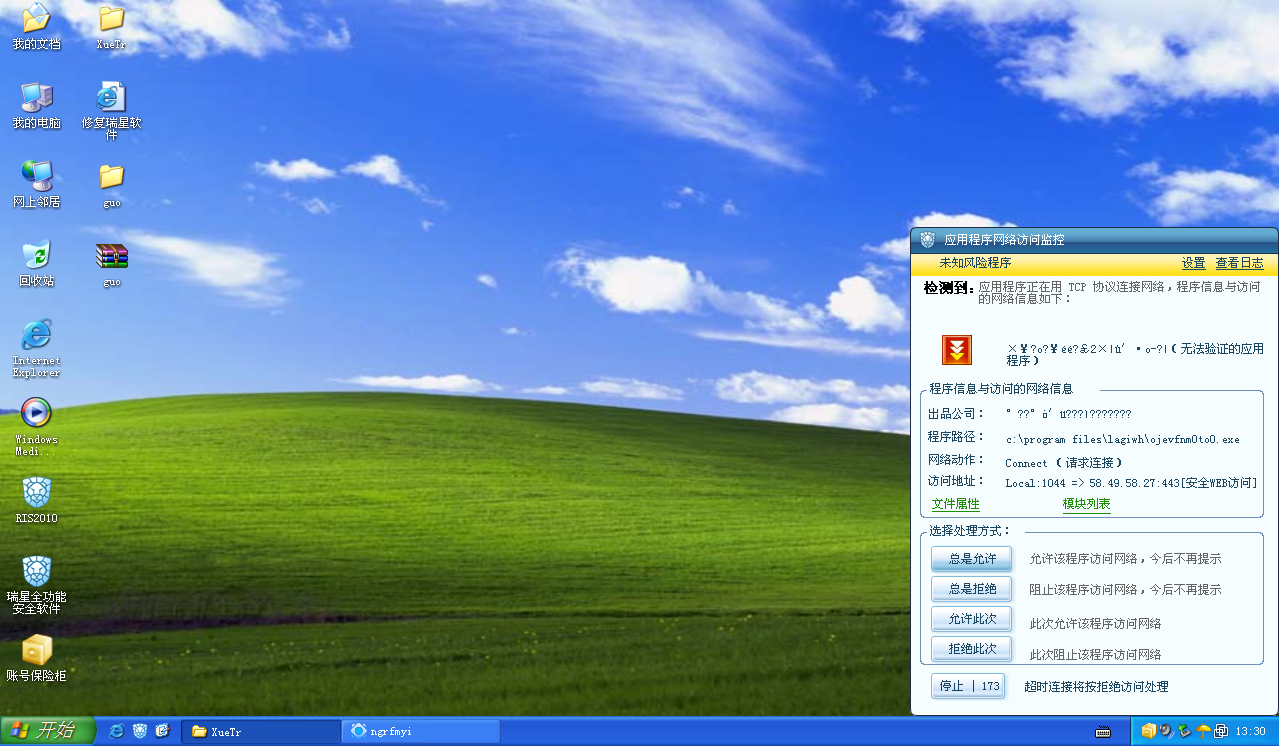Open 回收站 recycle bin icon
The width and height of the screenshot is (1279, 746).
point(36,263)
